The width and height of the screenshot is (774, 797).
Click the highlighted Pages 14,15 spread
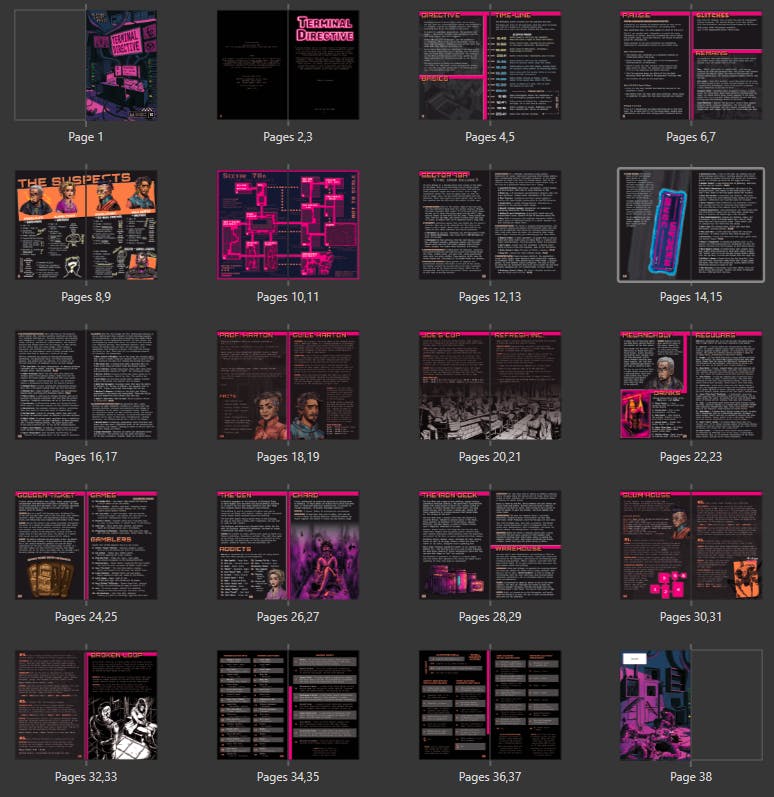[x=691, y=225]
